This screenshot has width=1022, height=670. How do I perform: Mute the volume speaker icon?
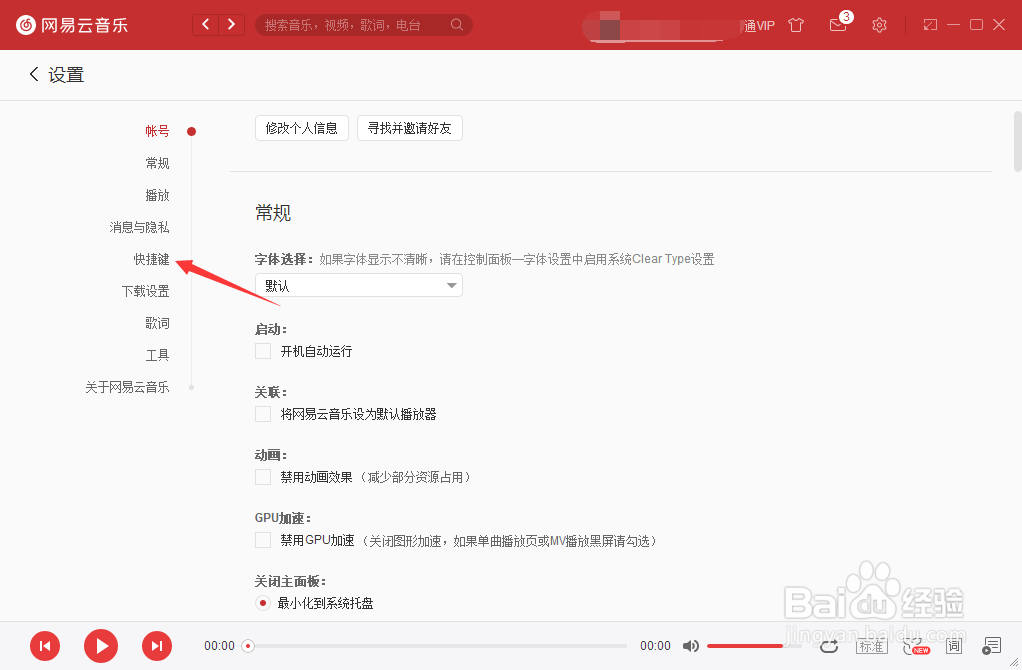click(x=690, y=646)
